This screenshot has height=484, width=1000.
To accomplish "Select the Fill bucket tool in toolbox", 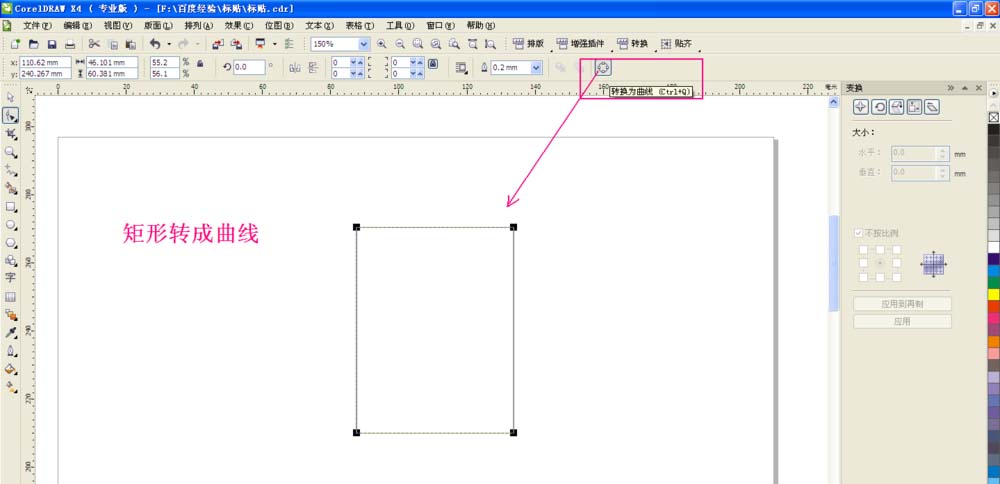I will [x=10, y=369].
